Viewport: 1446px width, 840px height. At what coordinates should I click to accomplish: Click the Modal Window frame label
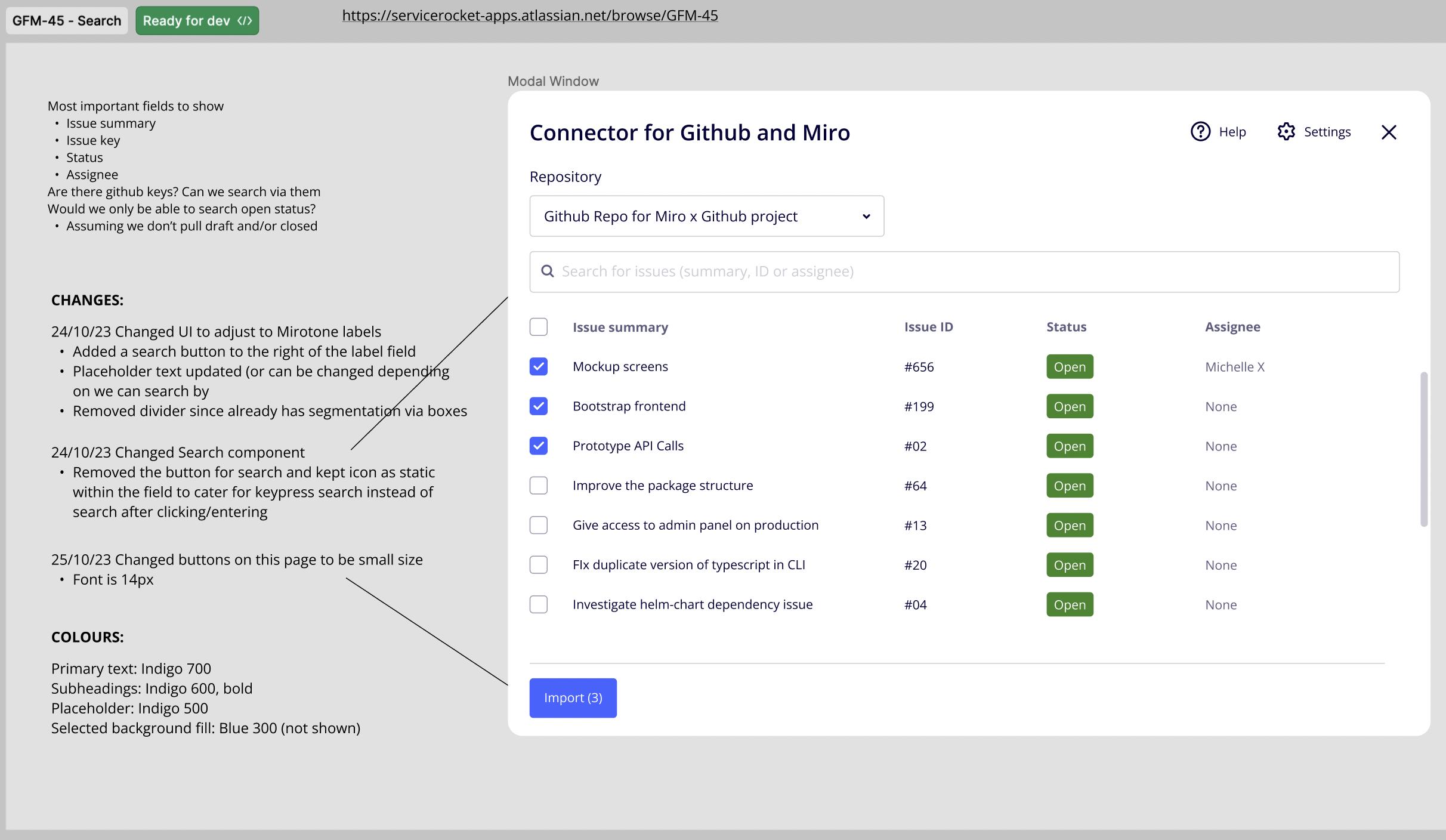point(553,81)
